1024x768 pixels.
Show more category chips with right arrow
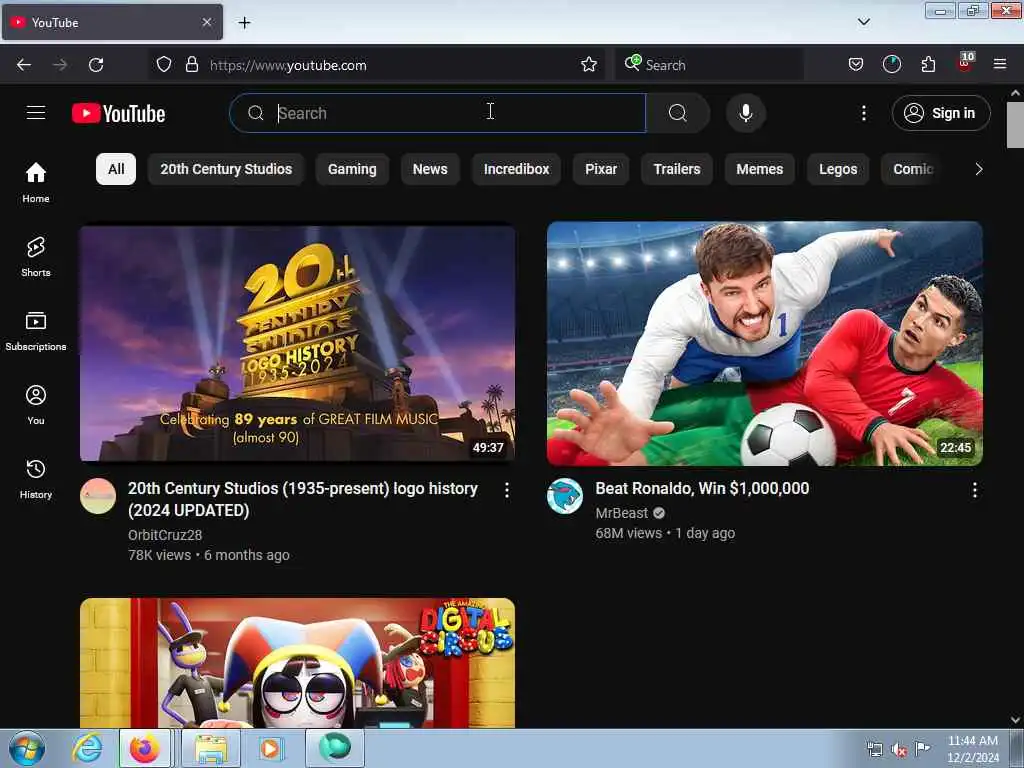coord(978,169)
